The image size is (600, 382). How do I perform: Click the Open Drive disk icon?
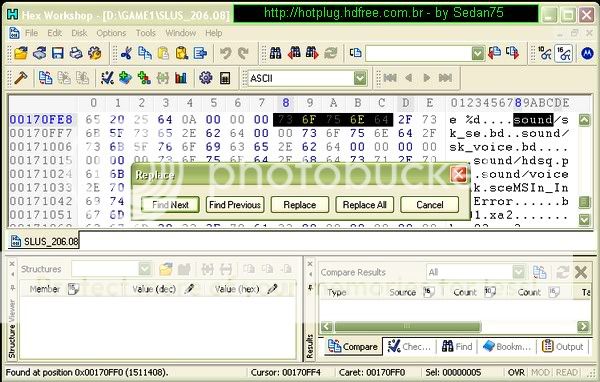[39, 53]
